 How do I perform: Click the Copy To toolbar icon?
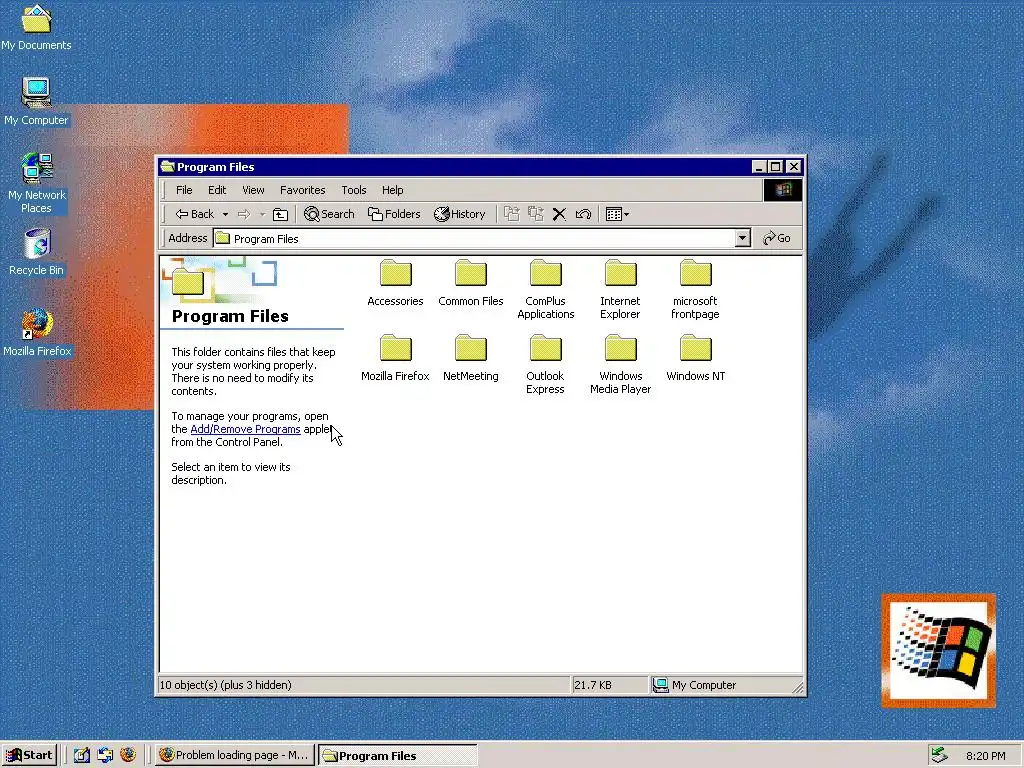tap(536, 214)
